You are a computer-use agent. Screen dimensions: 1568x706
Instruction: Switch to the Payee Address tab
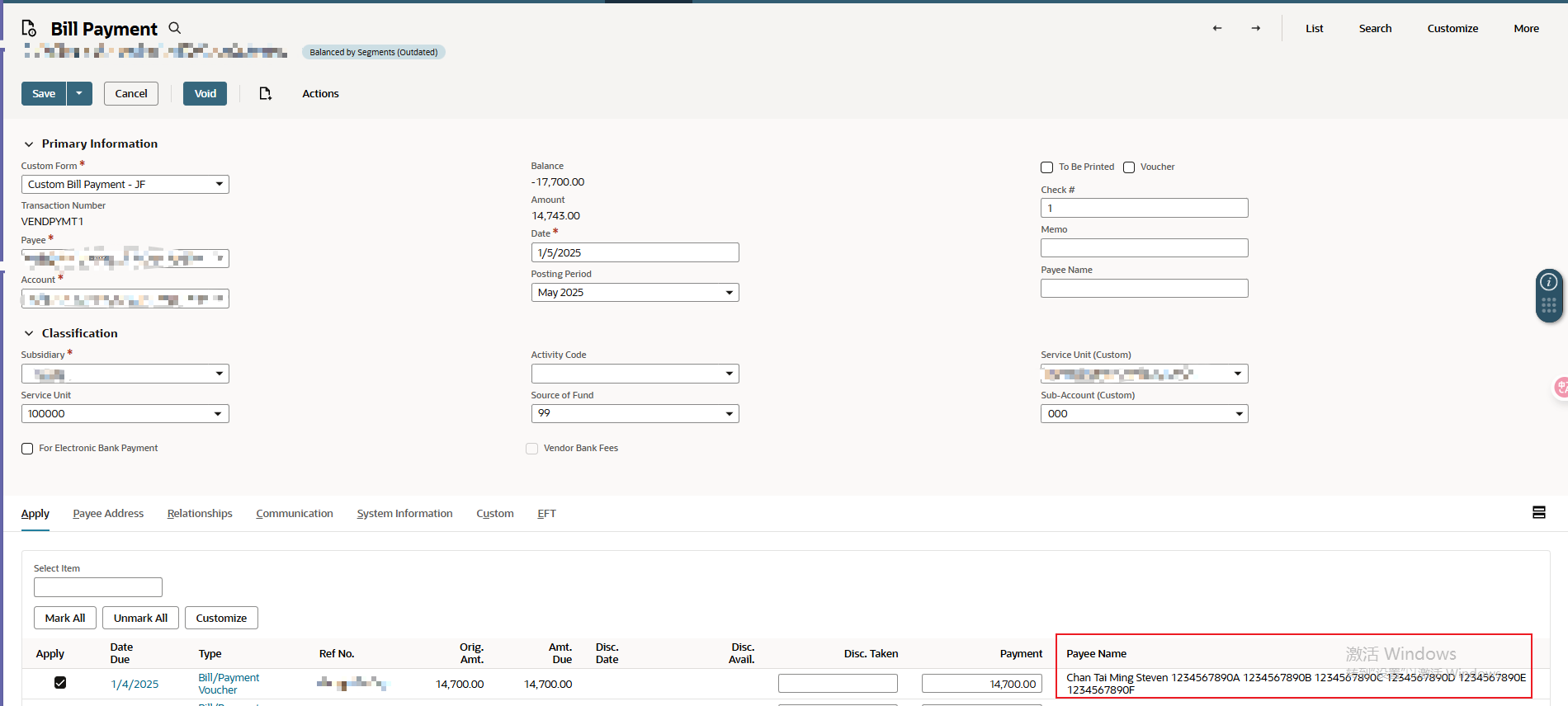click(x=108, y=513)
